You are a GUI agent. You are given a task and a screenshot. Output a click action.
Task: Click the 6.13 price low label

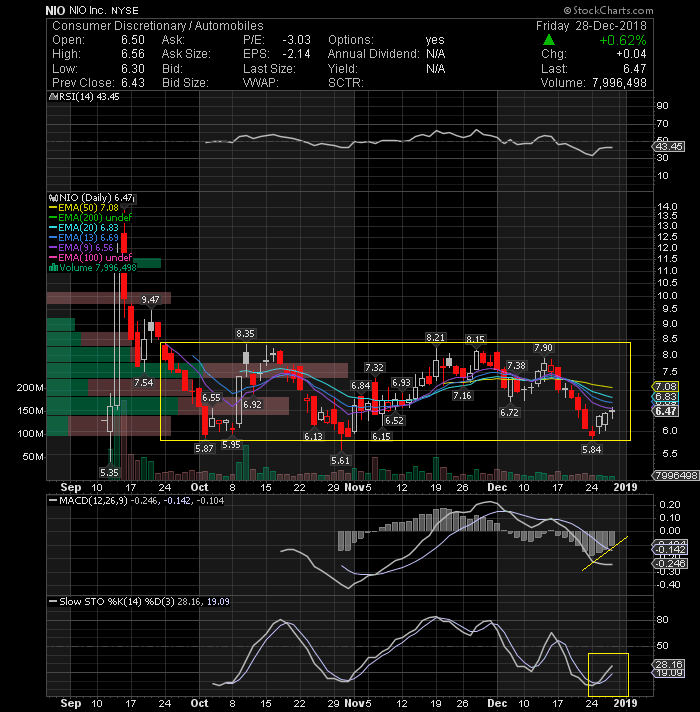tap(313, 436)
